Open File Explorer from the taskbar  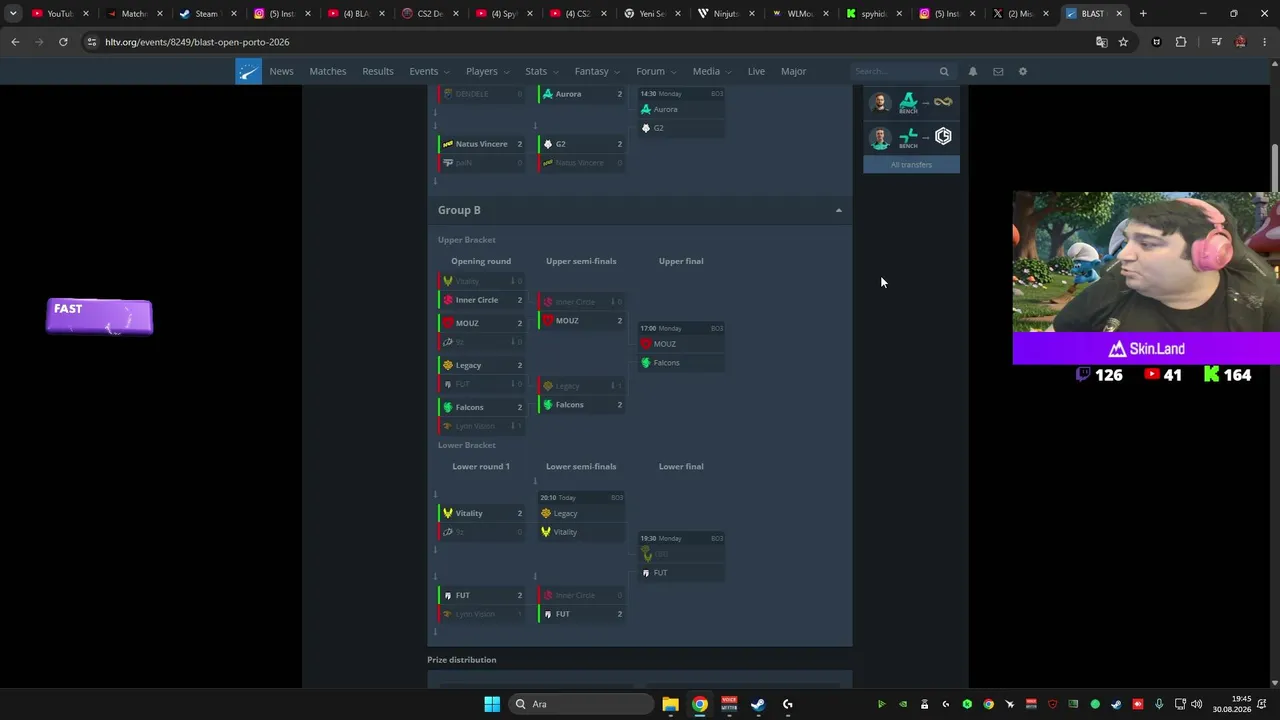(x=670, y=704)
